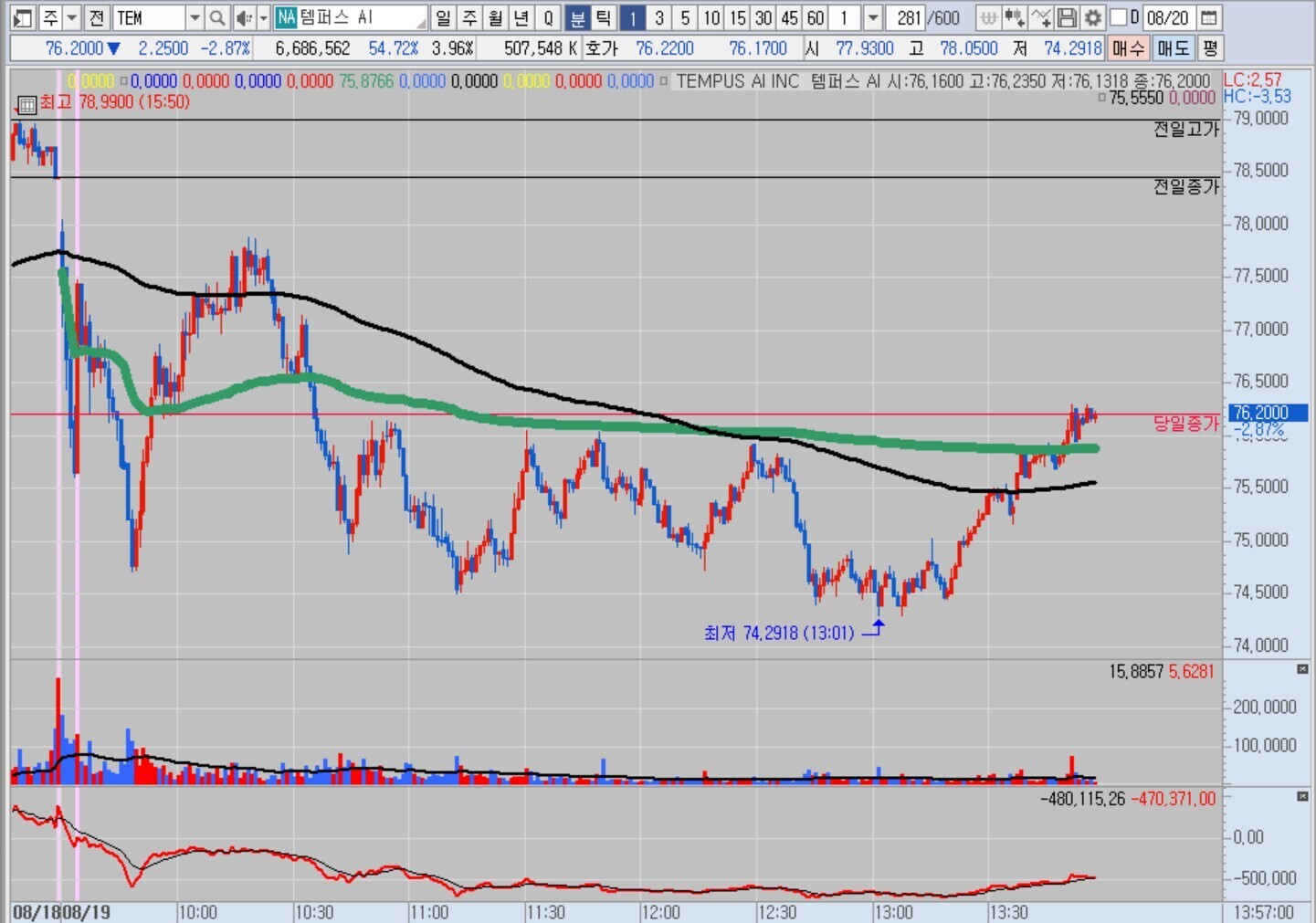Click the magnifier stock search icon
1316x923 pixels.
click(x=216, y=17)
